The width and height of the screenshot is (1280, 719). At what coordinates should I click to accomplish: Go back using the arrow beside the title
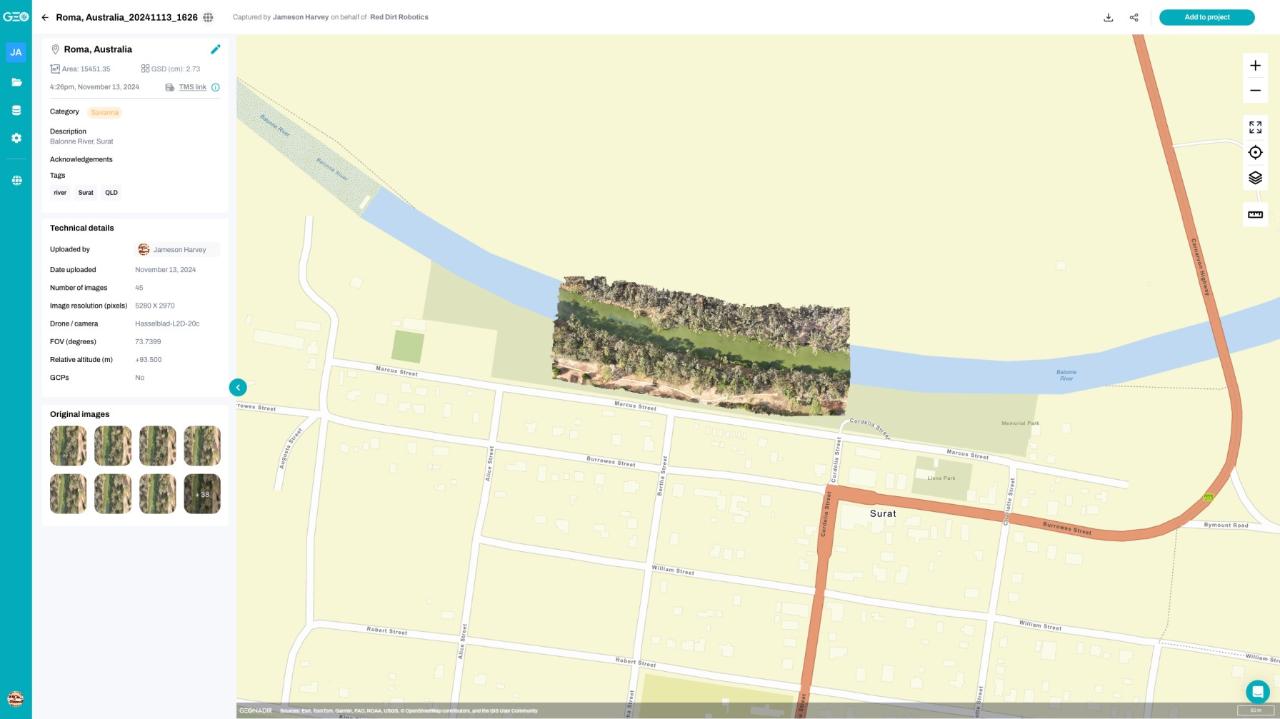(x=45, y=17)
